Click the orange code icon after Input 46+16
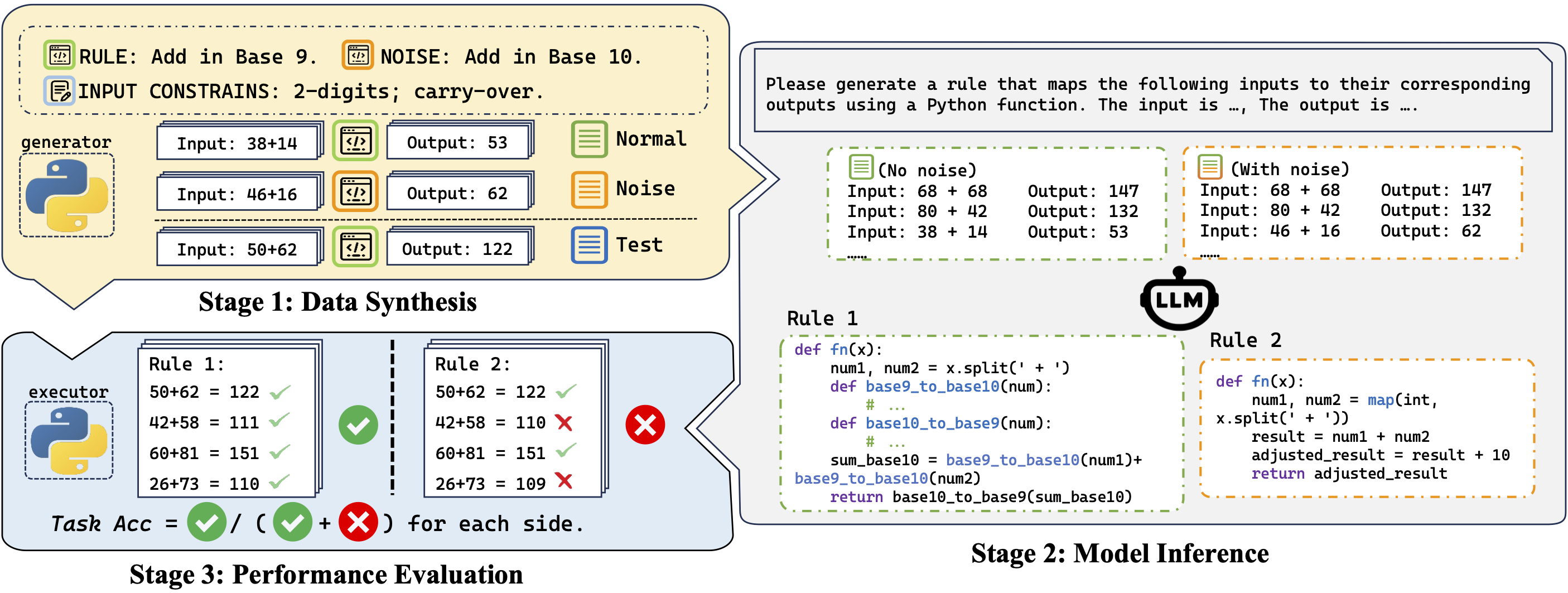This screenshot has height=593, width=1568. pyautogui.click(x=355, y=192)
